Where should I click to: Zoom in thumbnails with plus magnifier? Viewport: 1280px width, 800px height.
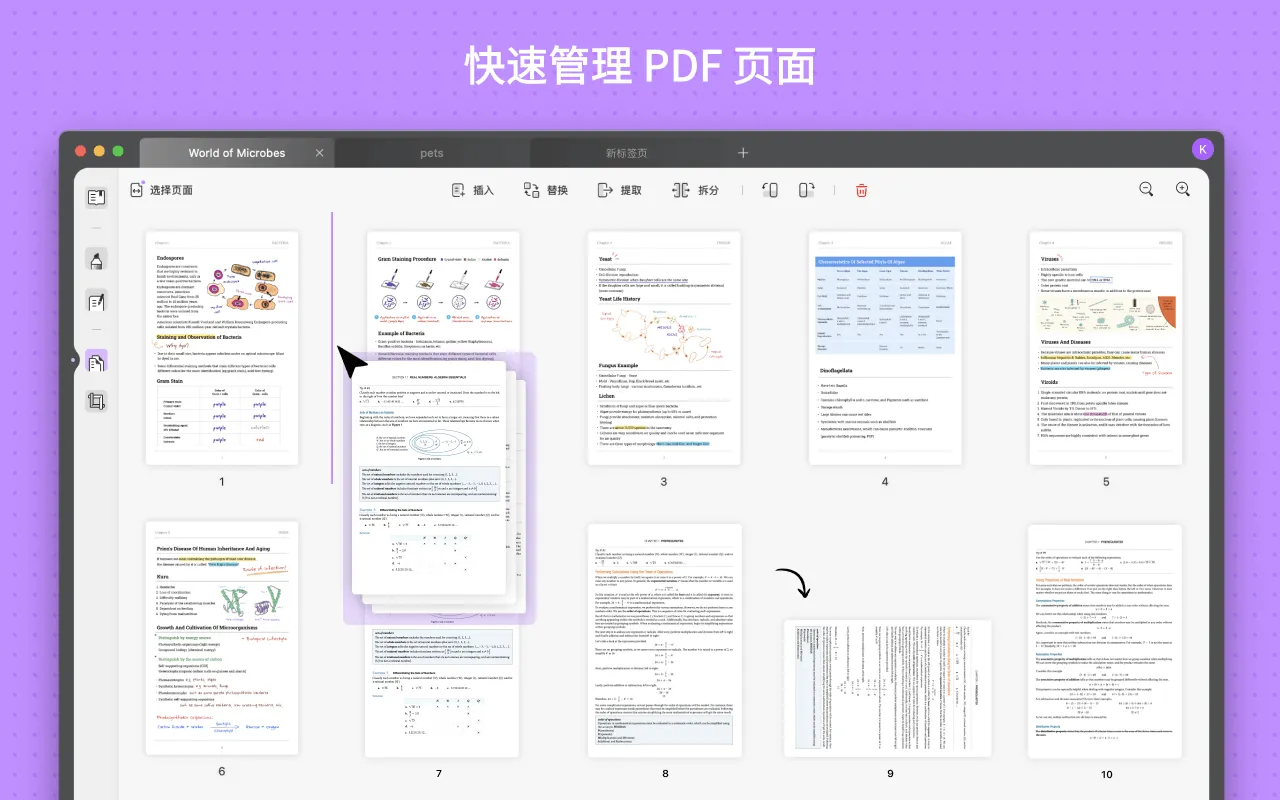point(1183,189)
